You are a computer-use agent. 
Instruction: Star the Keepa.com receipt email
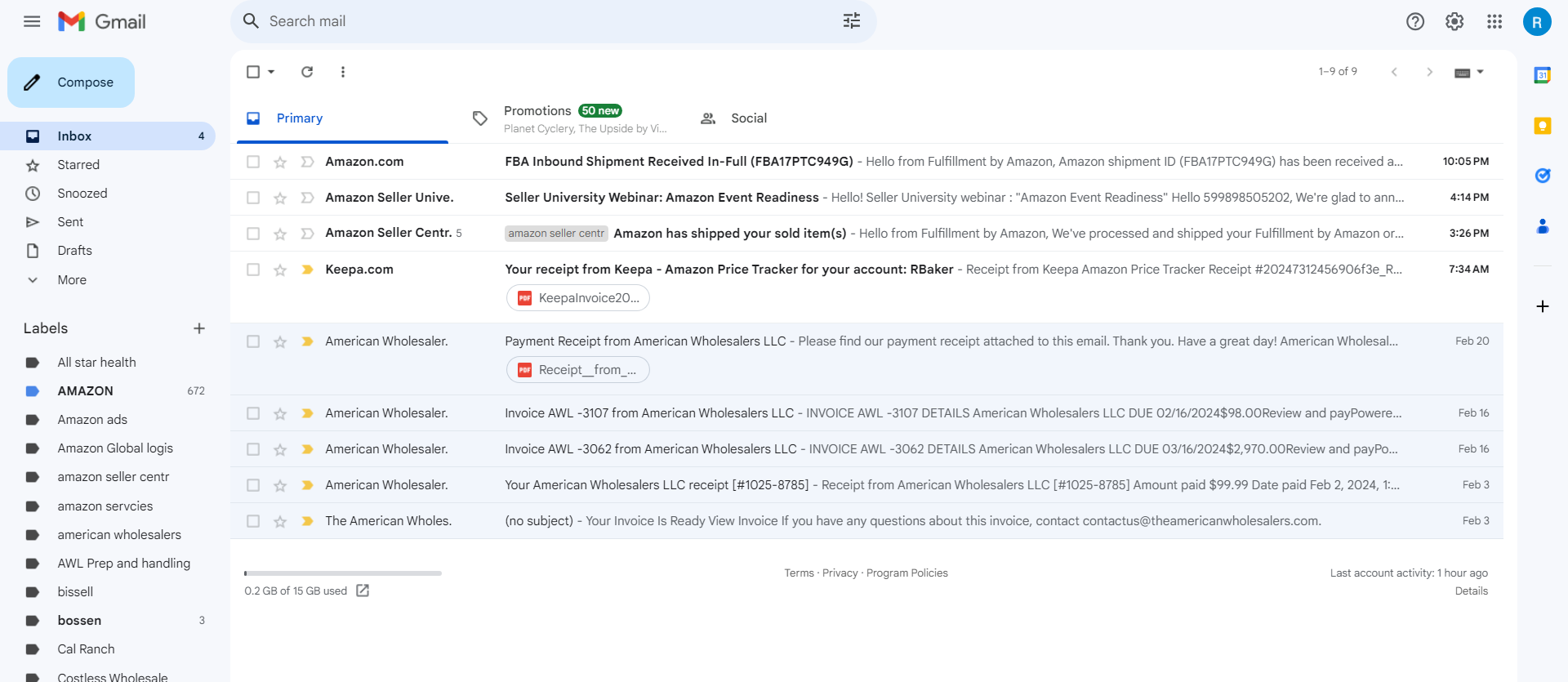click(280, 270)
